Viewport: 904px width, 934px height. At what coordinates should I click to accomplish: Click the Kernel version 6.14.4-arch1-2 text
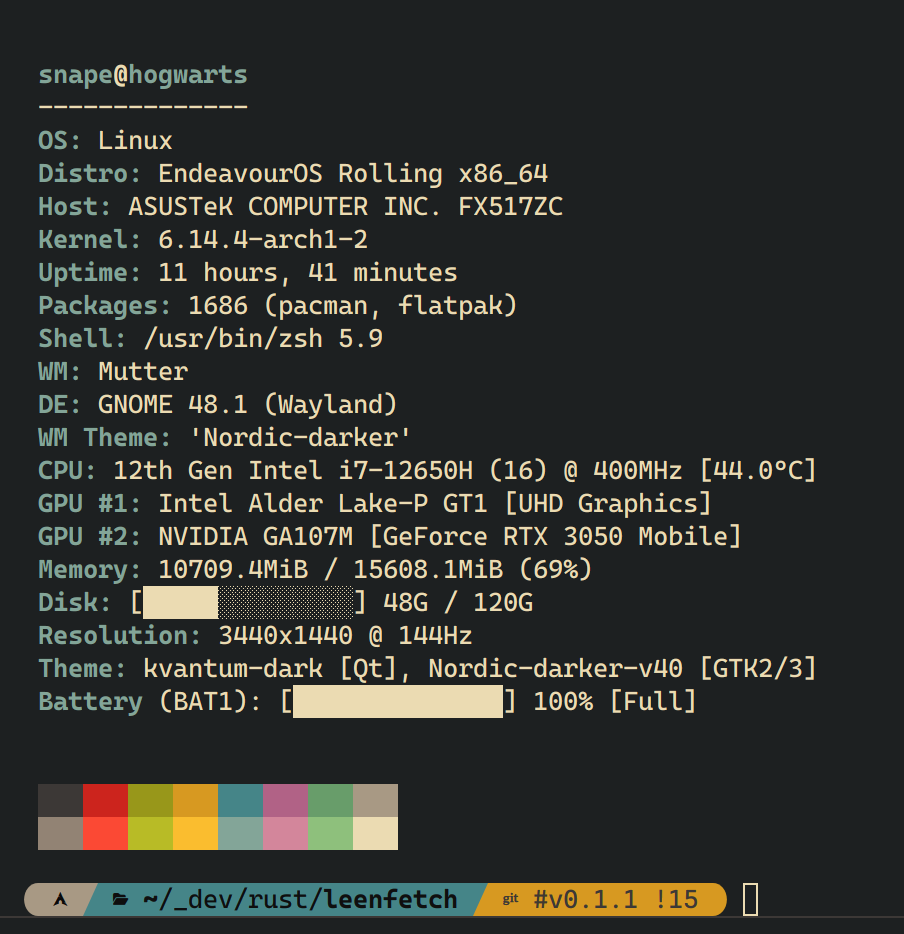263,239
